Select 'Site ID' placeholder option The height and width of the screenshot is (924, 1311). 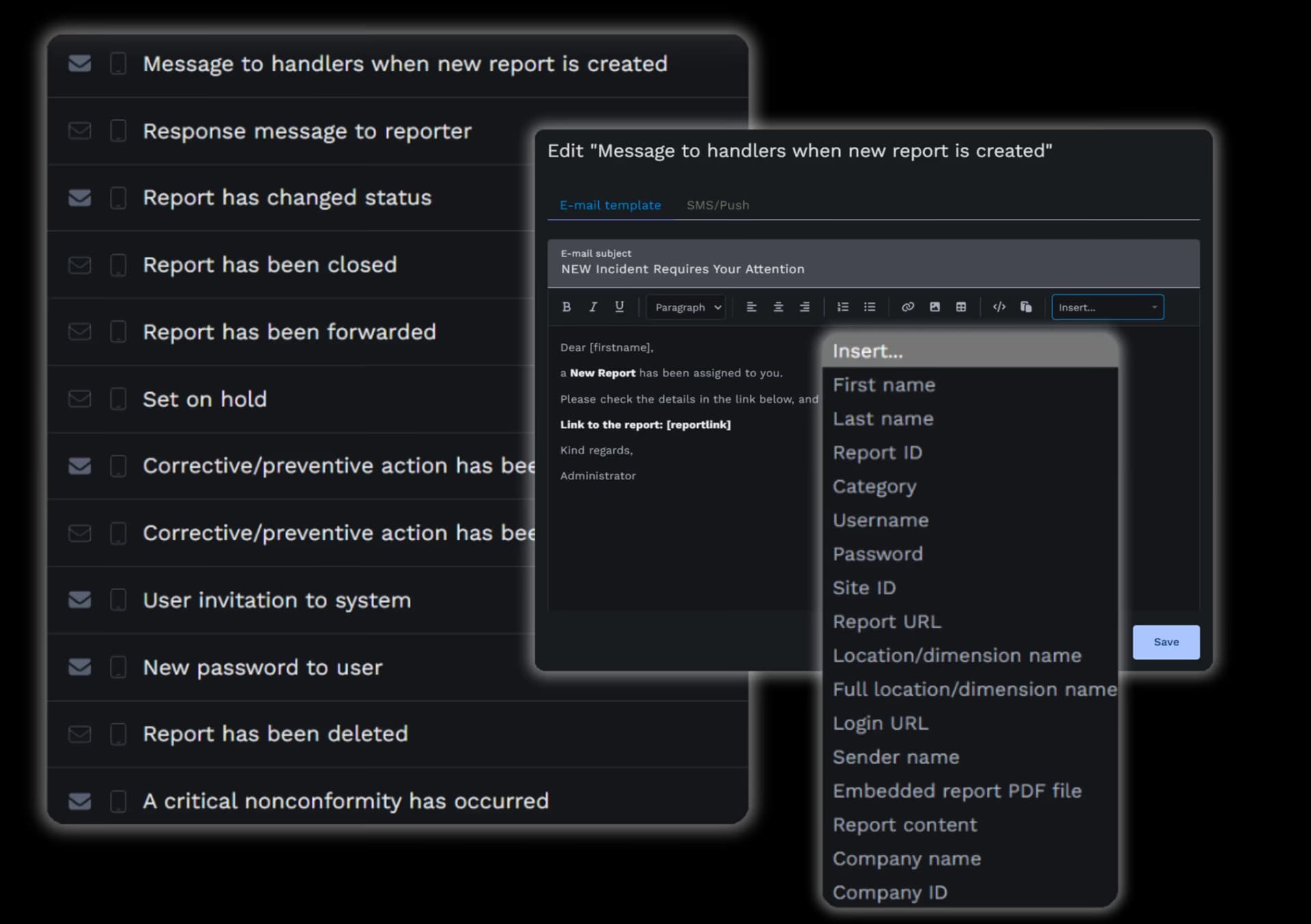pos(970,588)
